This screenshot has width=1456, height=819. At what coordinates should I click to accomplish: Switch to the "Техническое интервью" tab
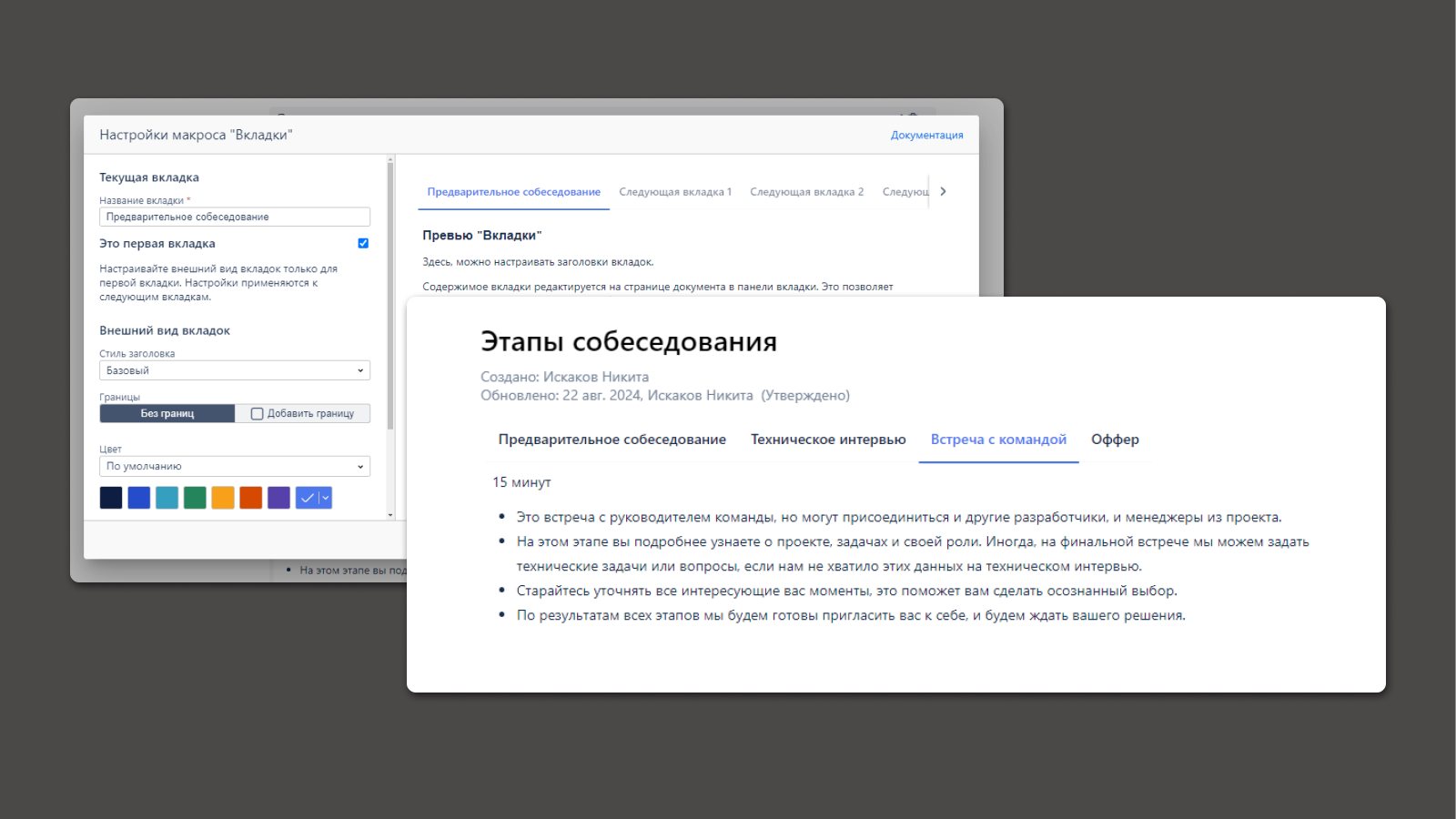tap(828, 440)
